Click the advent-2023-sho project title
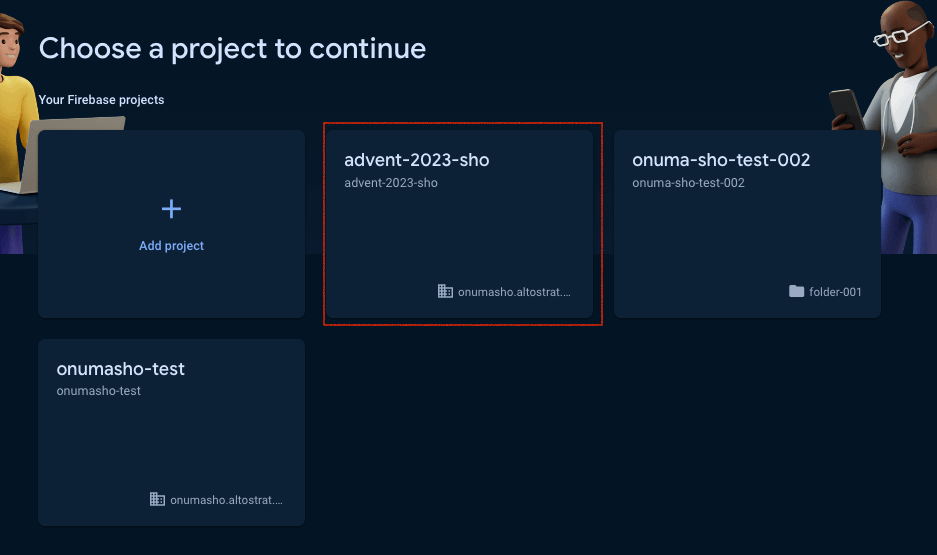 click(417, 160)
